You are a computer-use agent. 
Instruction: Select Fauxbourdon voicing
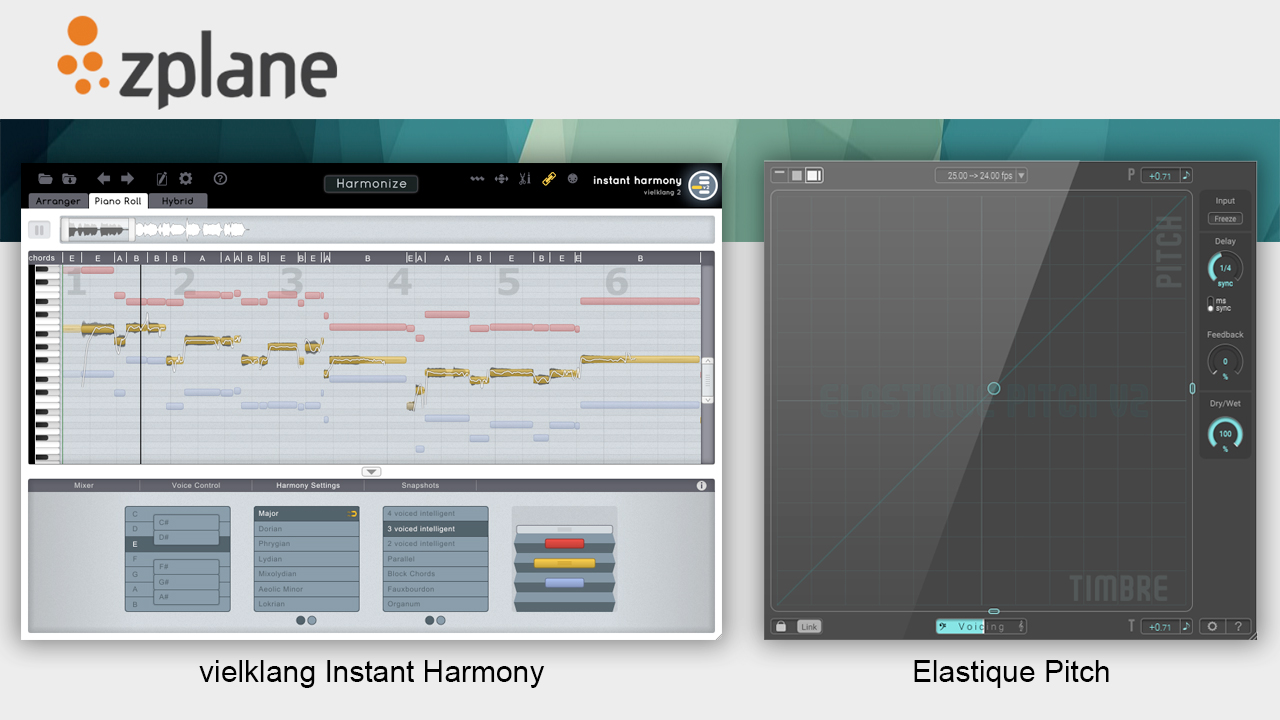[x=435, y=589]
